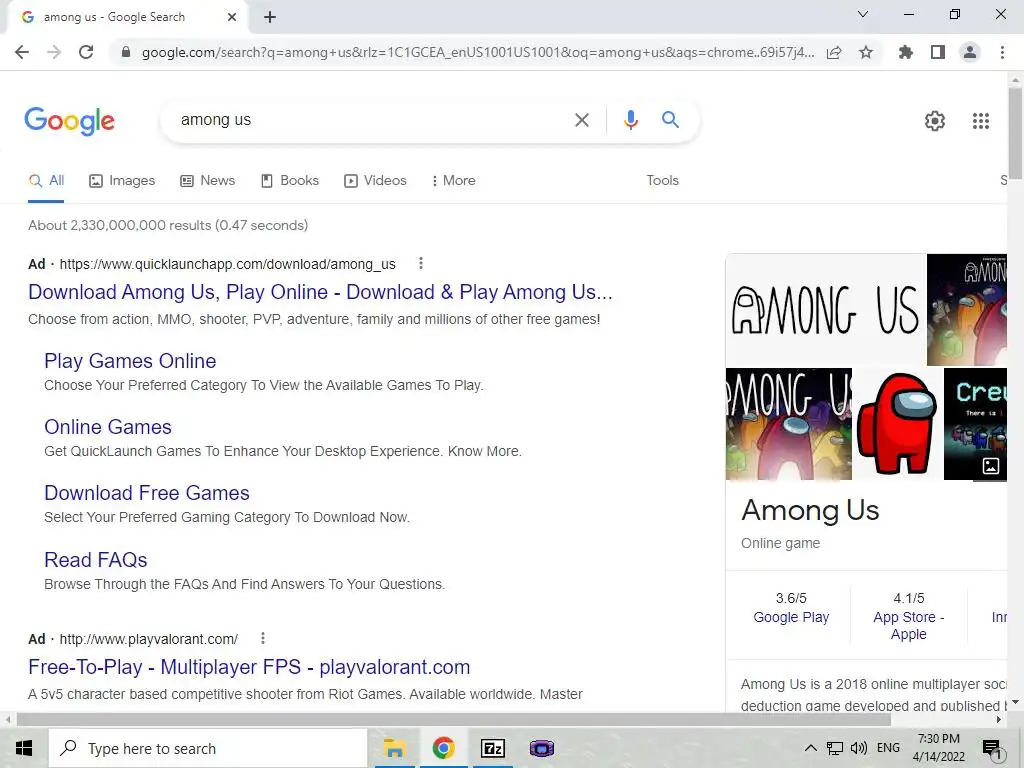Start voice search with the microphone icon
The width and height of the screenshot is (1024, 768).
tap(630, 120)
